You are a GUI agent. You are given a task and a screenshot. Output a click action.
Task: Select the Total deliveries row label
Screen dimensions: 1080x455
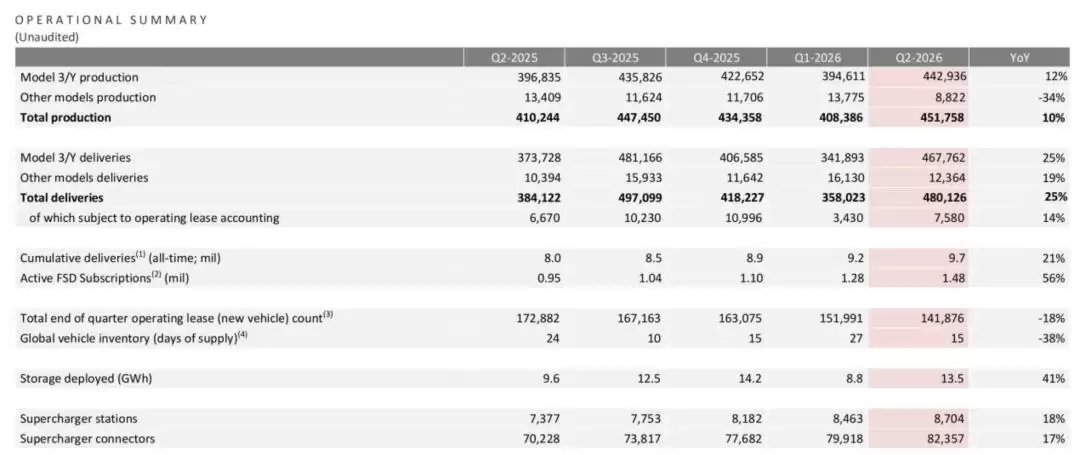(x=62, y=198)
